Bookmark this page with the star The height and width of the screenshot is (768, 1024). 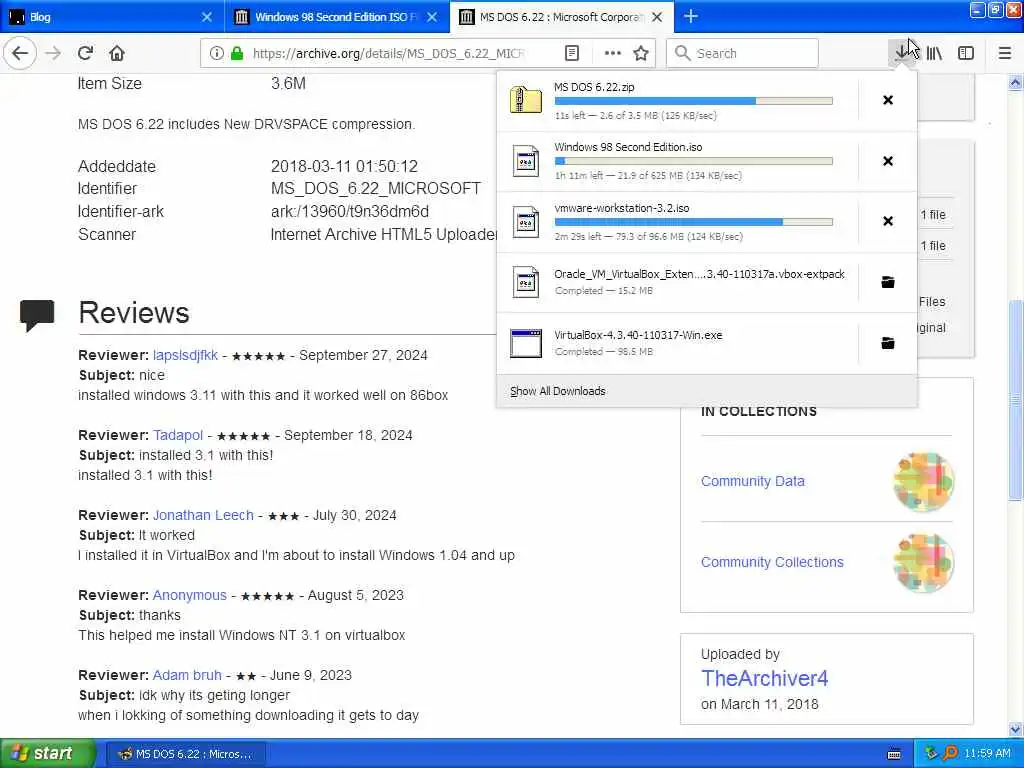(641, 53)
